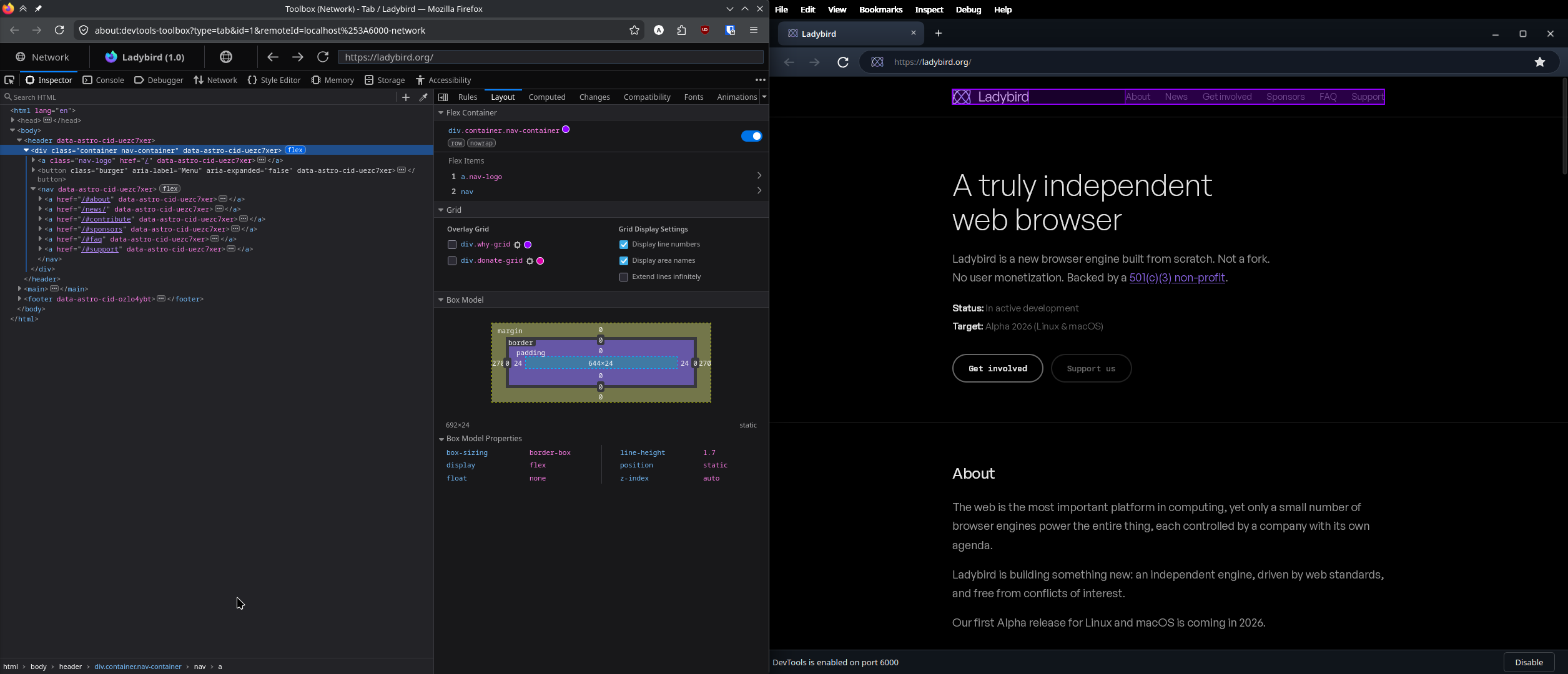Check Extend lines infinitely
The width and height of the screenshot is (1568, 674).
click(x=624, y=277)
